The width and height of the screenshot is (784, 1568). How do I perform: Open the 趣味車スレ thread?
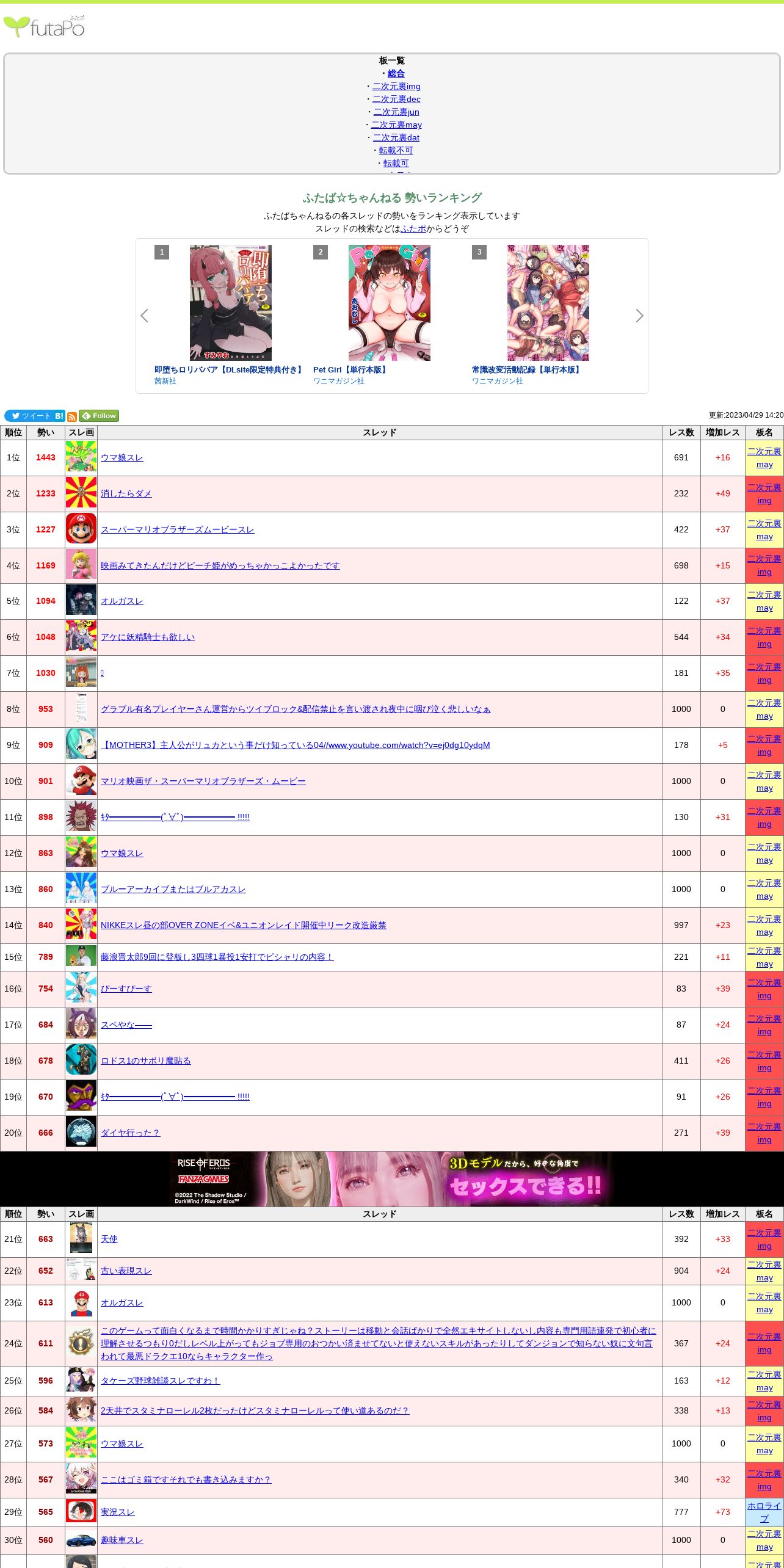coord(122,1540)
